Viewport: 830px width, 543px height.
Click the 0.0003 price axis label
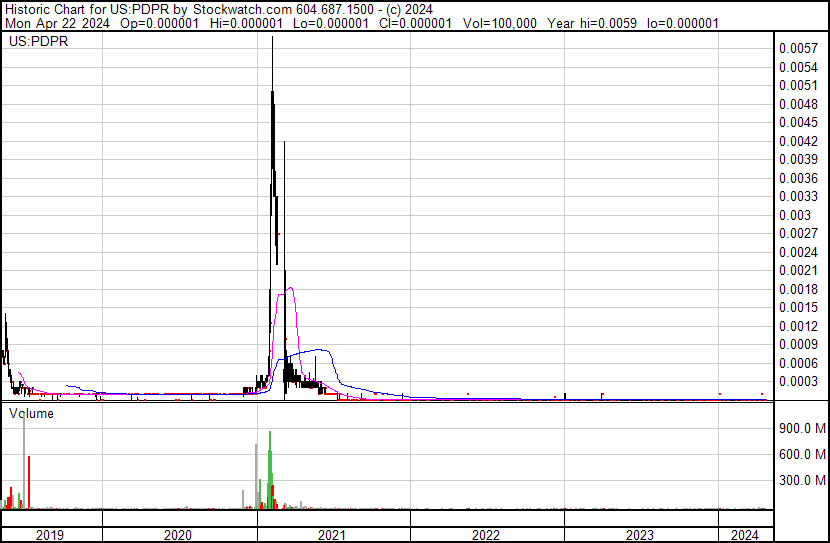coord(797,381)
